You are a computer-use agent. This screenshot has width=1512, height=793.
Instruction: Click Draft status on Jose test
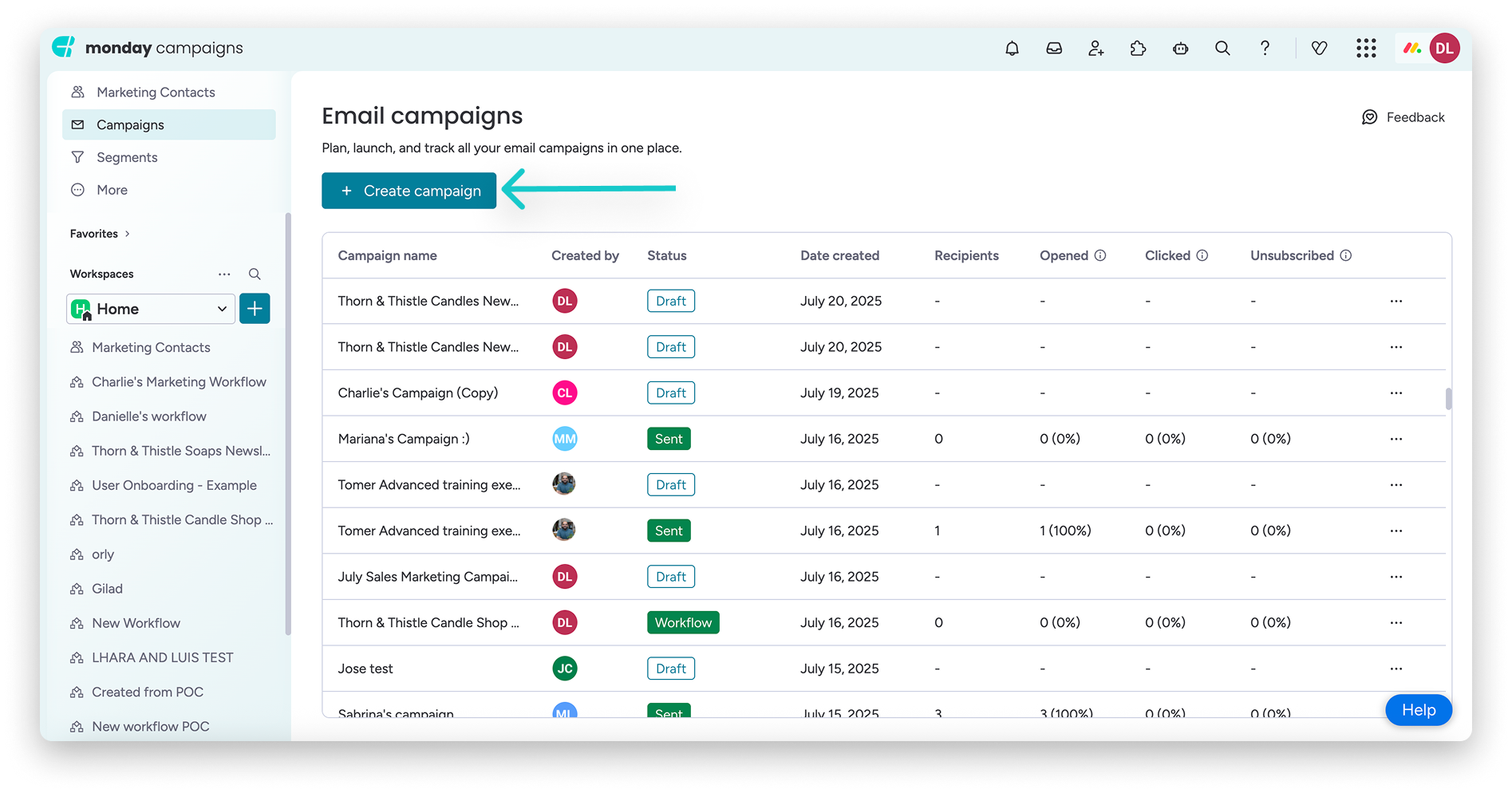click(x=671, y=669)
